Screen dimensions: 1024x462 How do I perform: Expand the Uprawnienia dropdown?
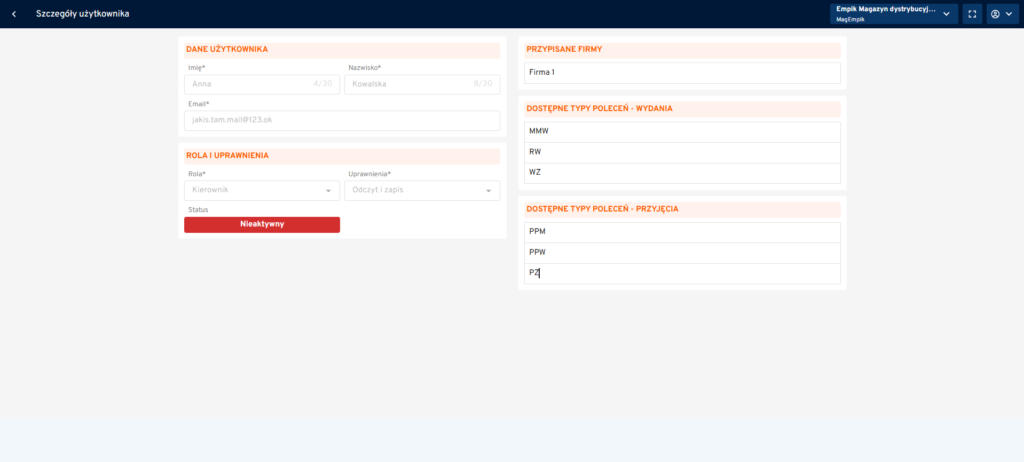(422, 190)
